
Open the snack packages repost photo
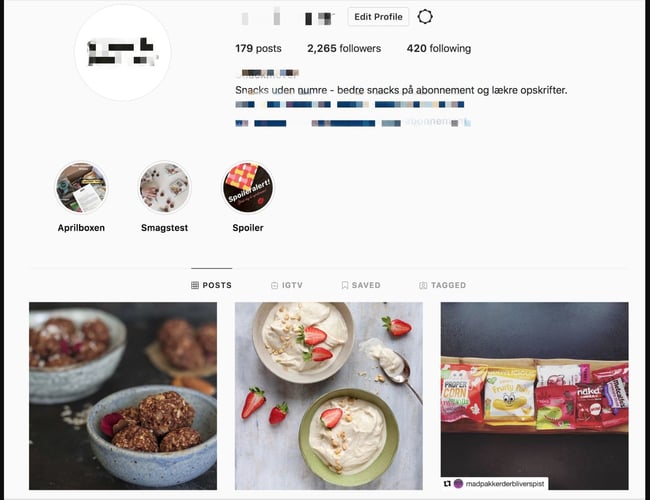[534, 396]
